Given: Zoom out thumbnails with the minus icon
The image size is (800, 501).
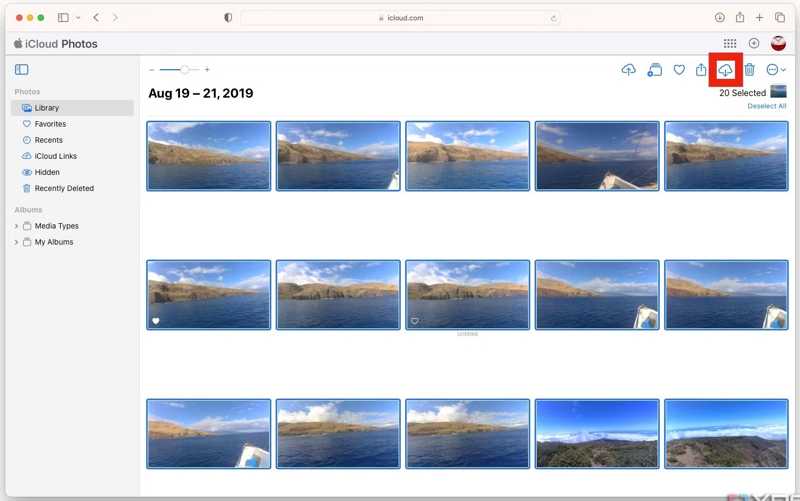Looking at the screenshot, I should pyautogui.click(x=152, y=70).
